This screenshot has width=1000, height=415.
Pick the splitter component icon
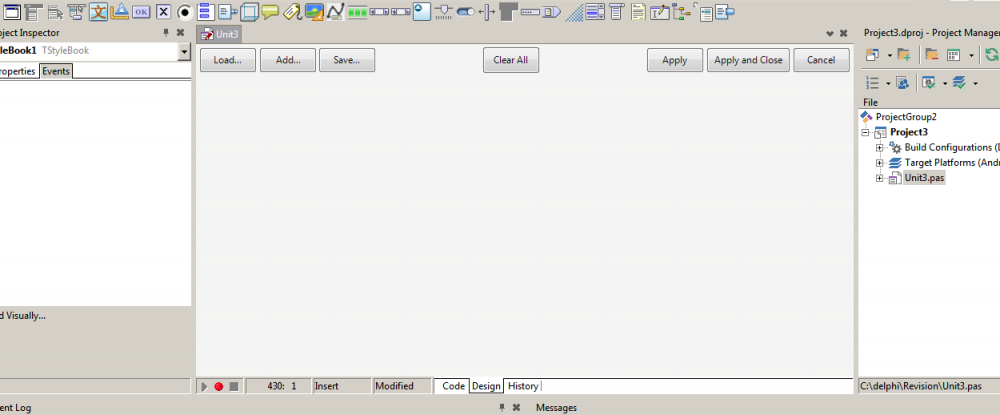pyautogui.click(x=487, y=12)
